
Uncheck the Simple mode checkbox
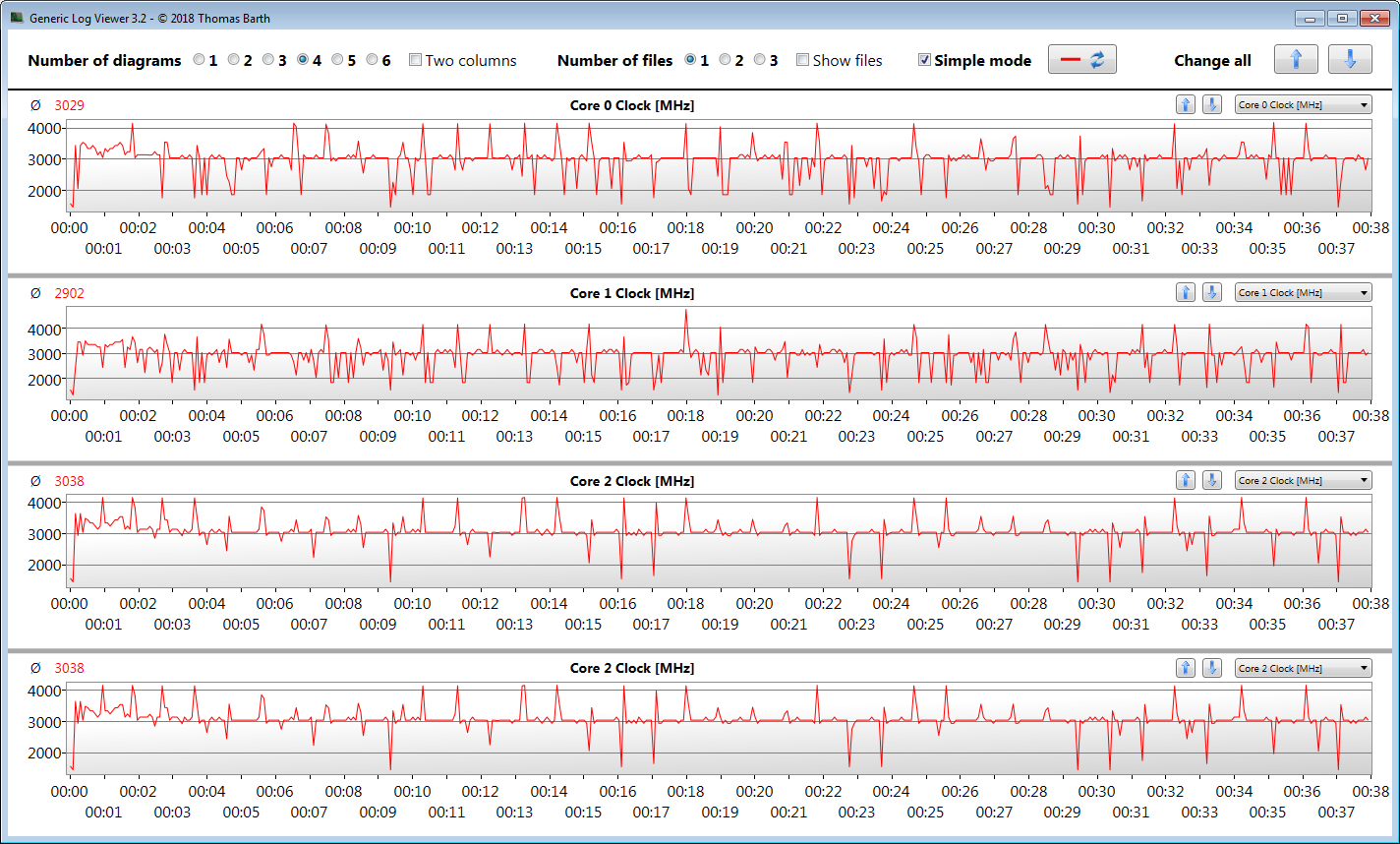(924, 60)
